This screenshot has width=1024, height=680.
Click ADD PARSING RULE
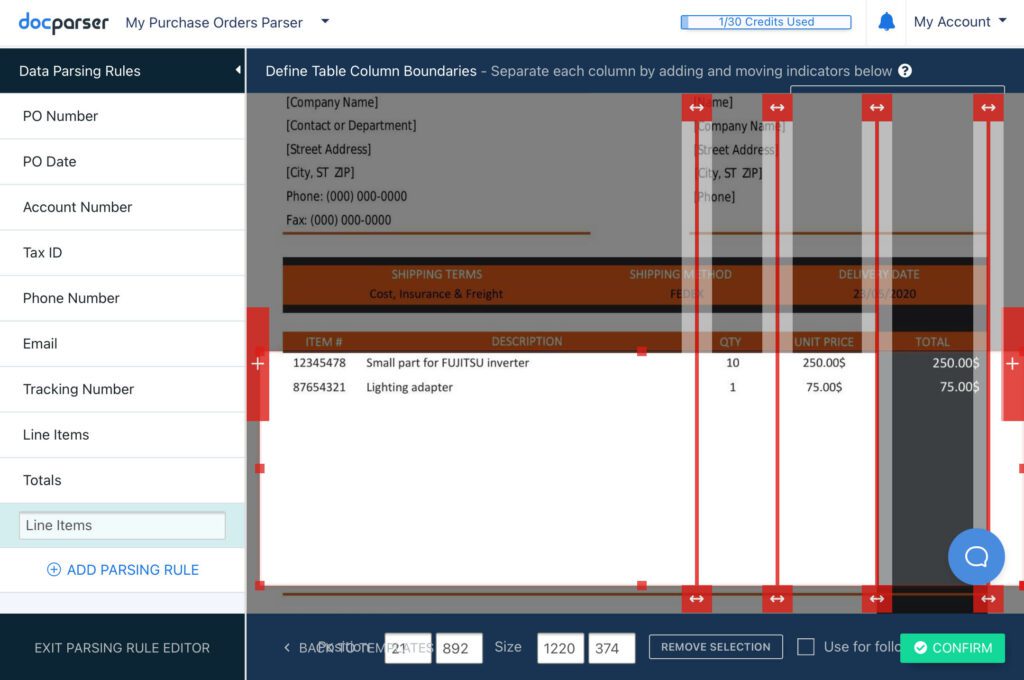click(x=123, y=570)
